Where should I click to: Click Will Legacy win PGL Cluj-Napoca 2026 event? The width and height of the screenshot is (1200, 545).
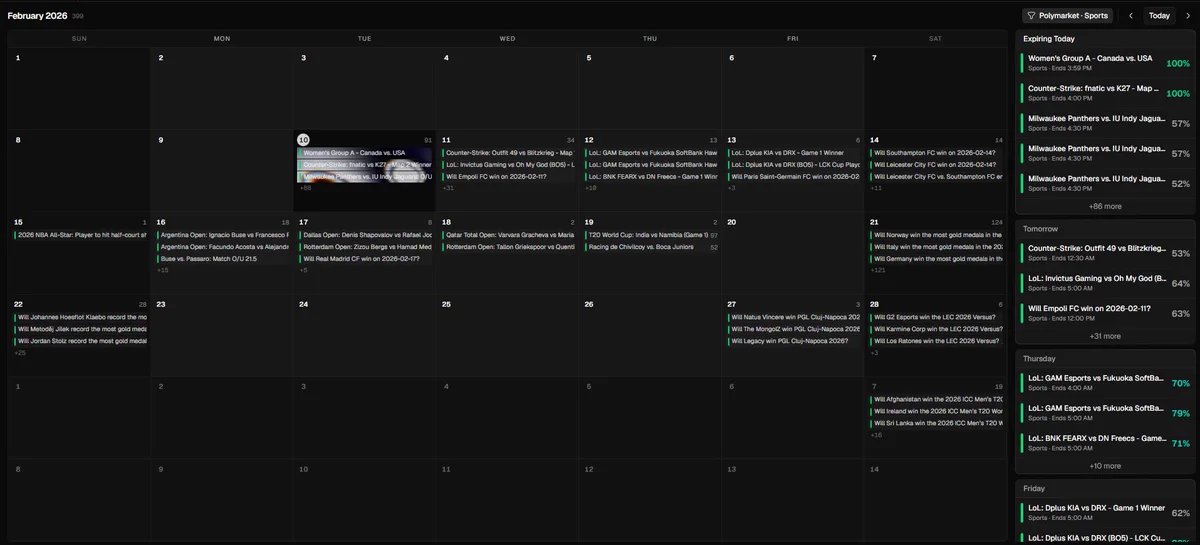pyautogui.click(x=794, y=340)
